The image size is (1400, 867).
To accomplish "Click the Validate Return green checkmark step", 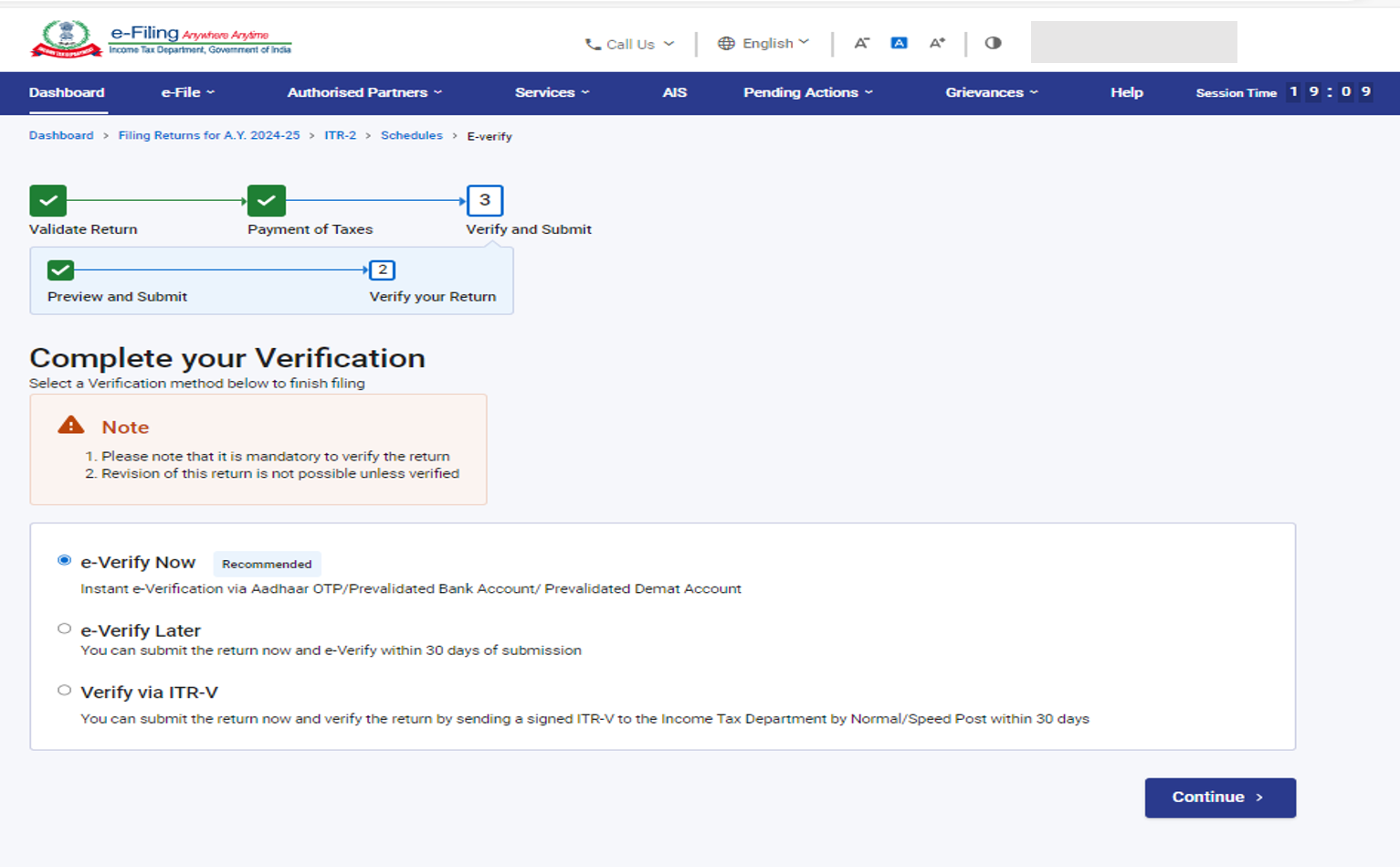I will tap(47, 200).
